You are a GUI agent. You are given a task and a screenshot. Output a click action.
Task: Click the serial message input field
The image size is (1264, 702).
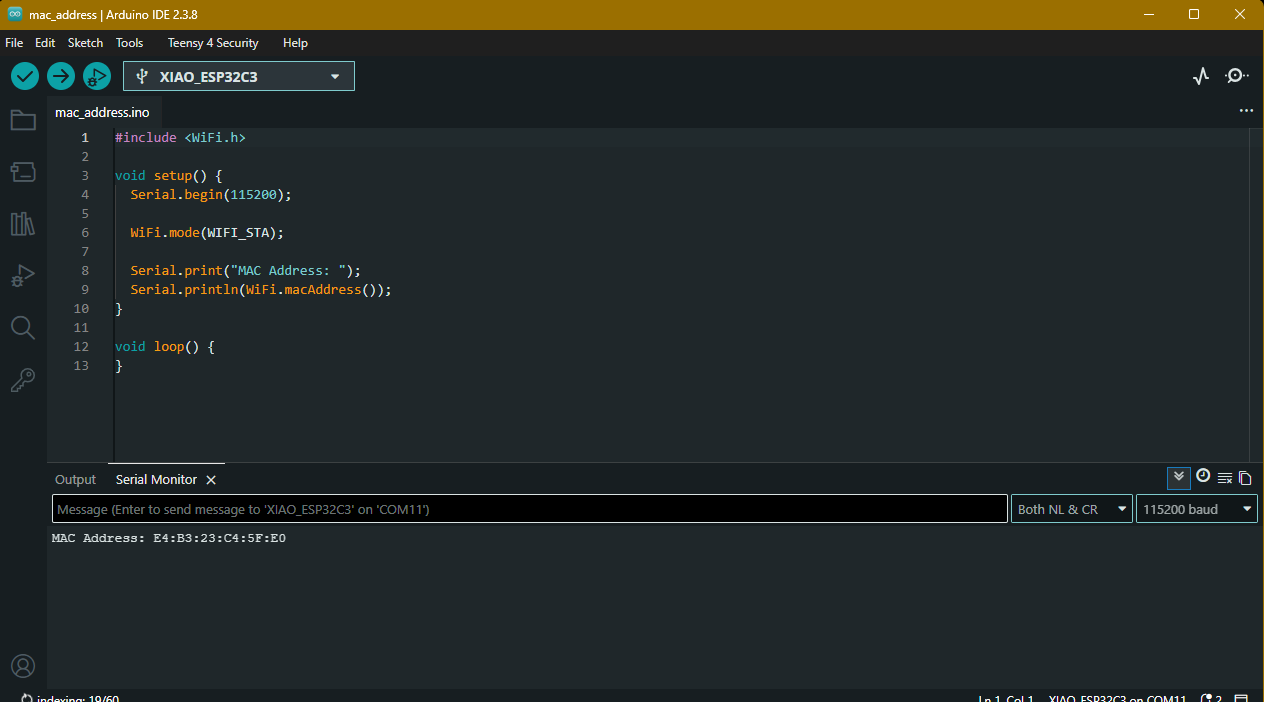tap(530, 509)
